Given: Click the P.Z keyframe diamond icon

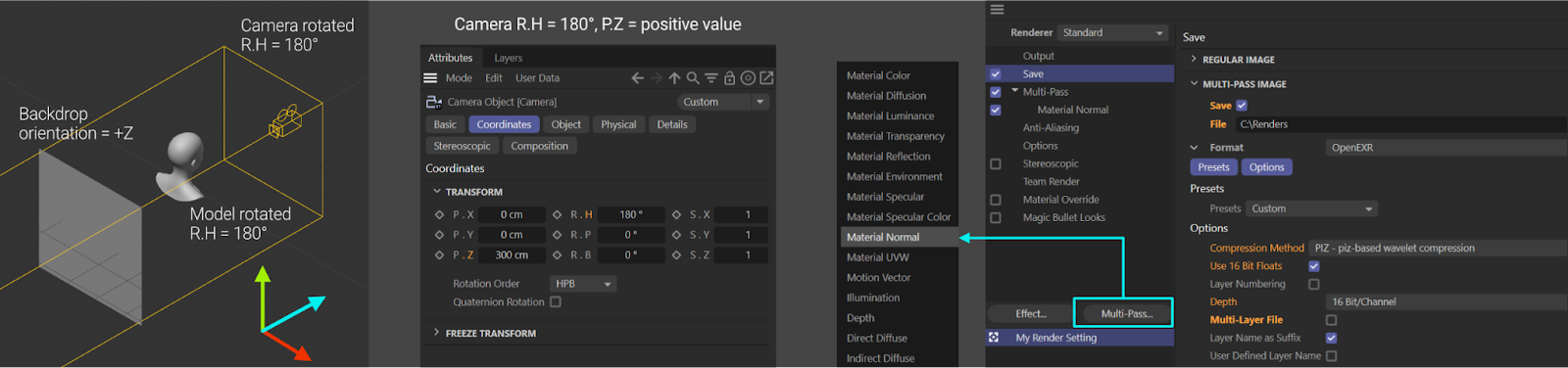Looking at the screenshot, I should click(439, 254).
